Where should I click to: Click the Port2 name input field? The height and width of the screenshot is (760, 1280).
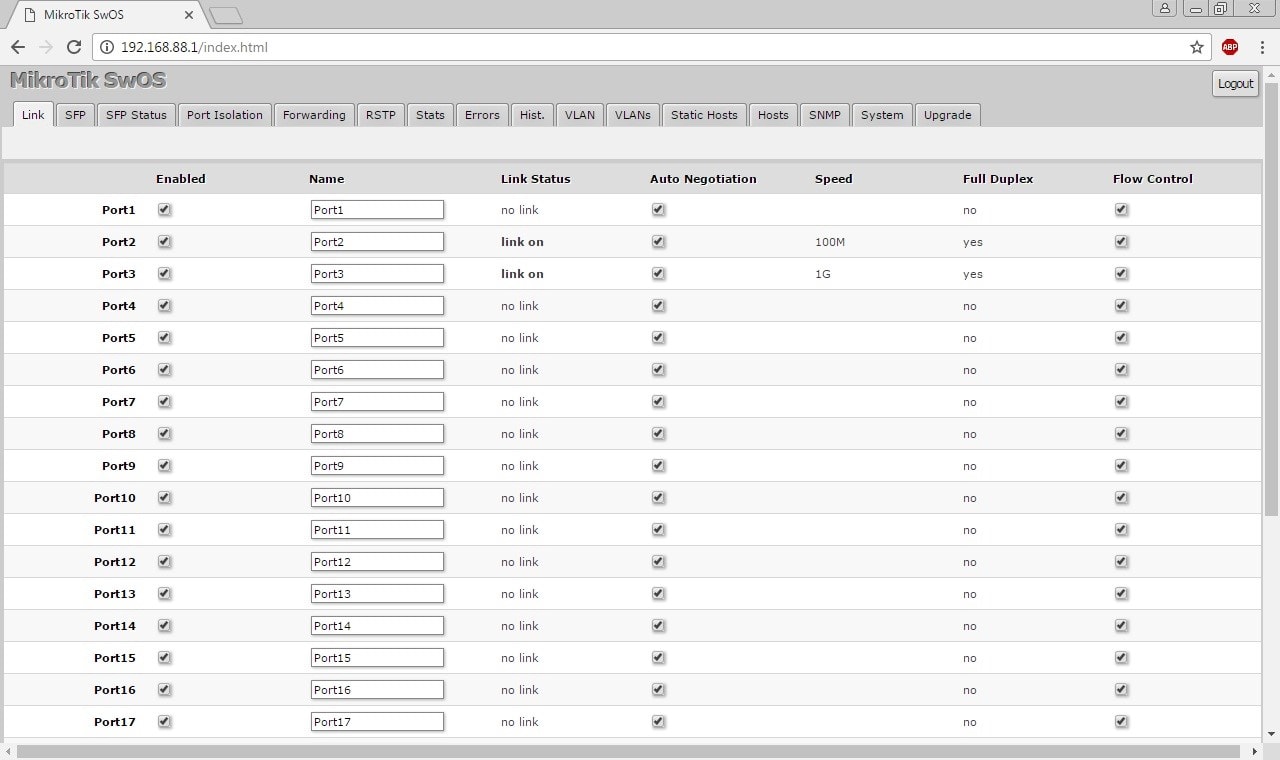pos(377,242)
